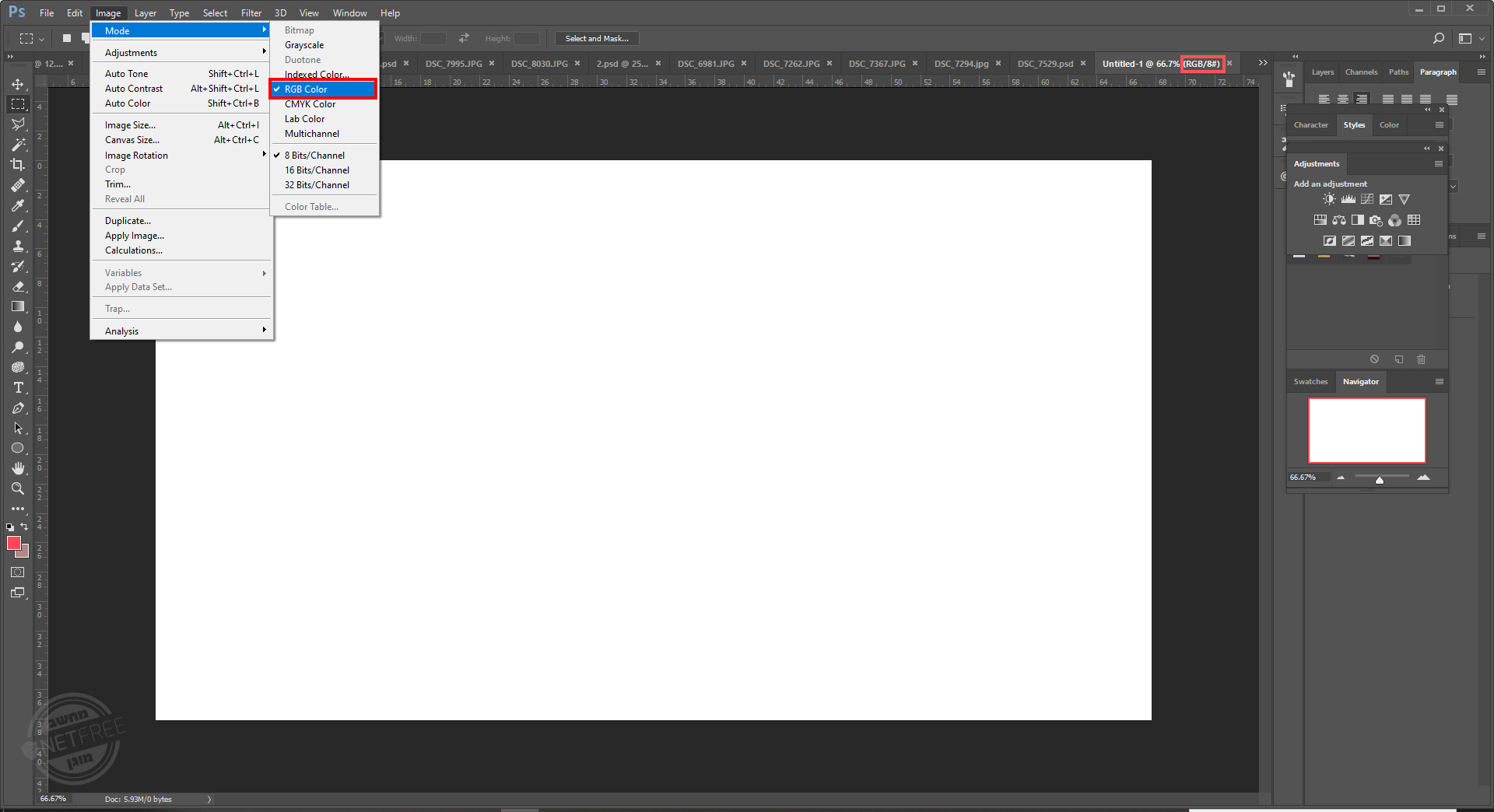Select the Path Selection tool
Screen dimensions: 1494x812
coord(18,428)
